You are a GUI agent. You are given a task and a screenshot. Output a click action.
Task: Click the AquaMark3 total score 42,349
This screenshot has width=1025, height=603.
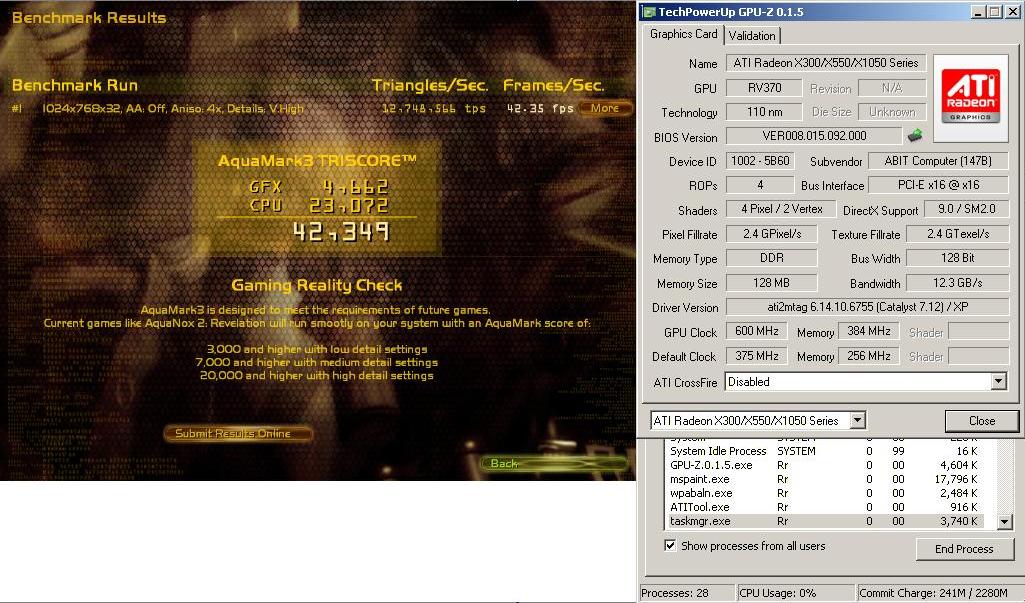pos(341,231)
